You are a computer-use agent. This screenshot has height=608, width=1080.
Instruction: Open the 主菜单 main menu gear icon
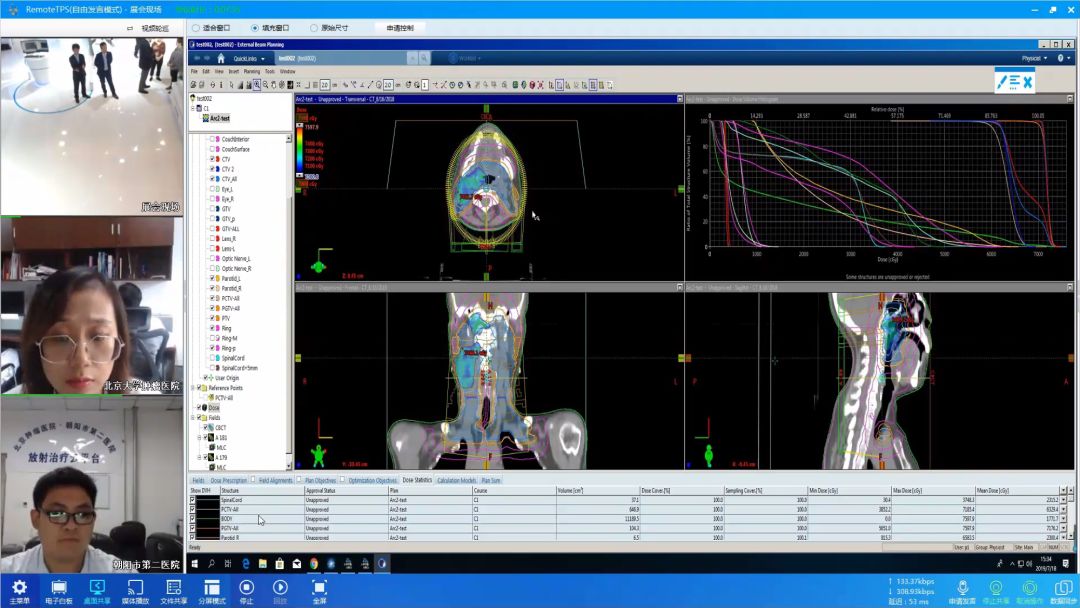click(x=19, y=588)
